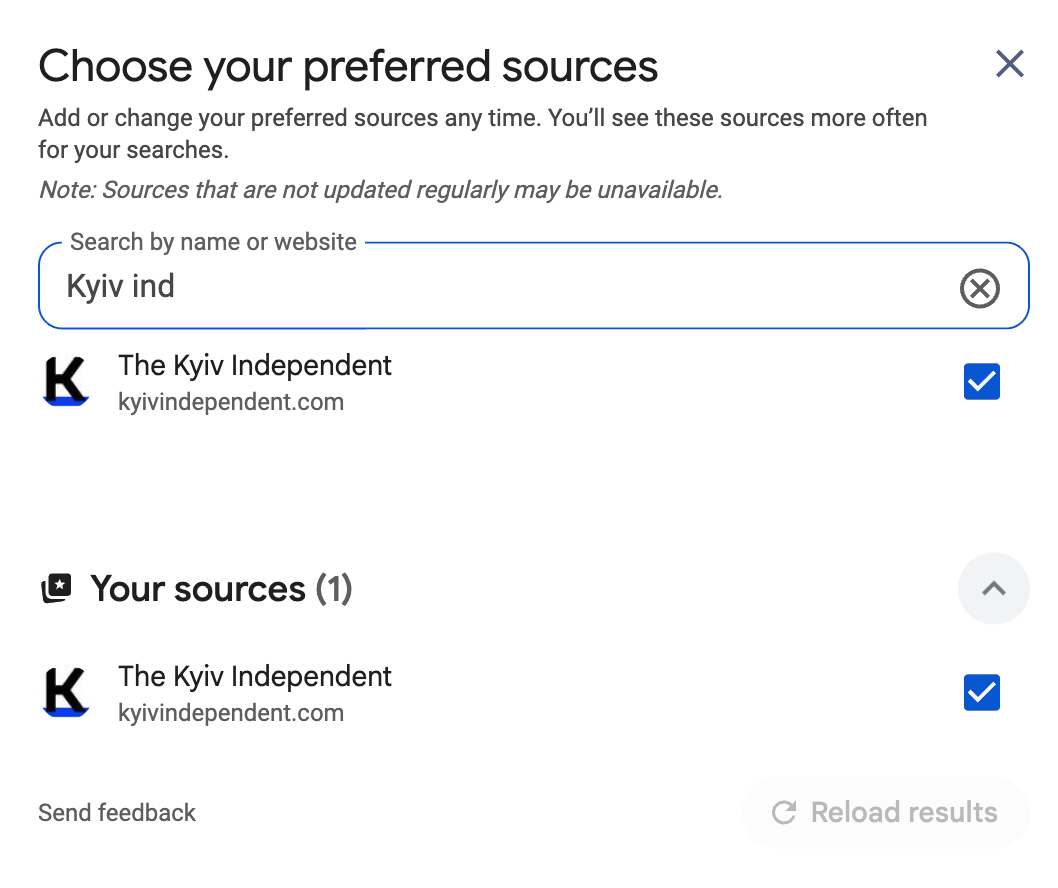Open the Your sources section heading
1058x888 pixels.
(x=220, y=588)
